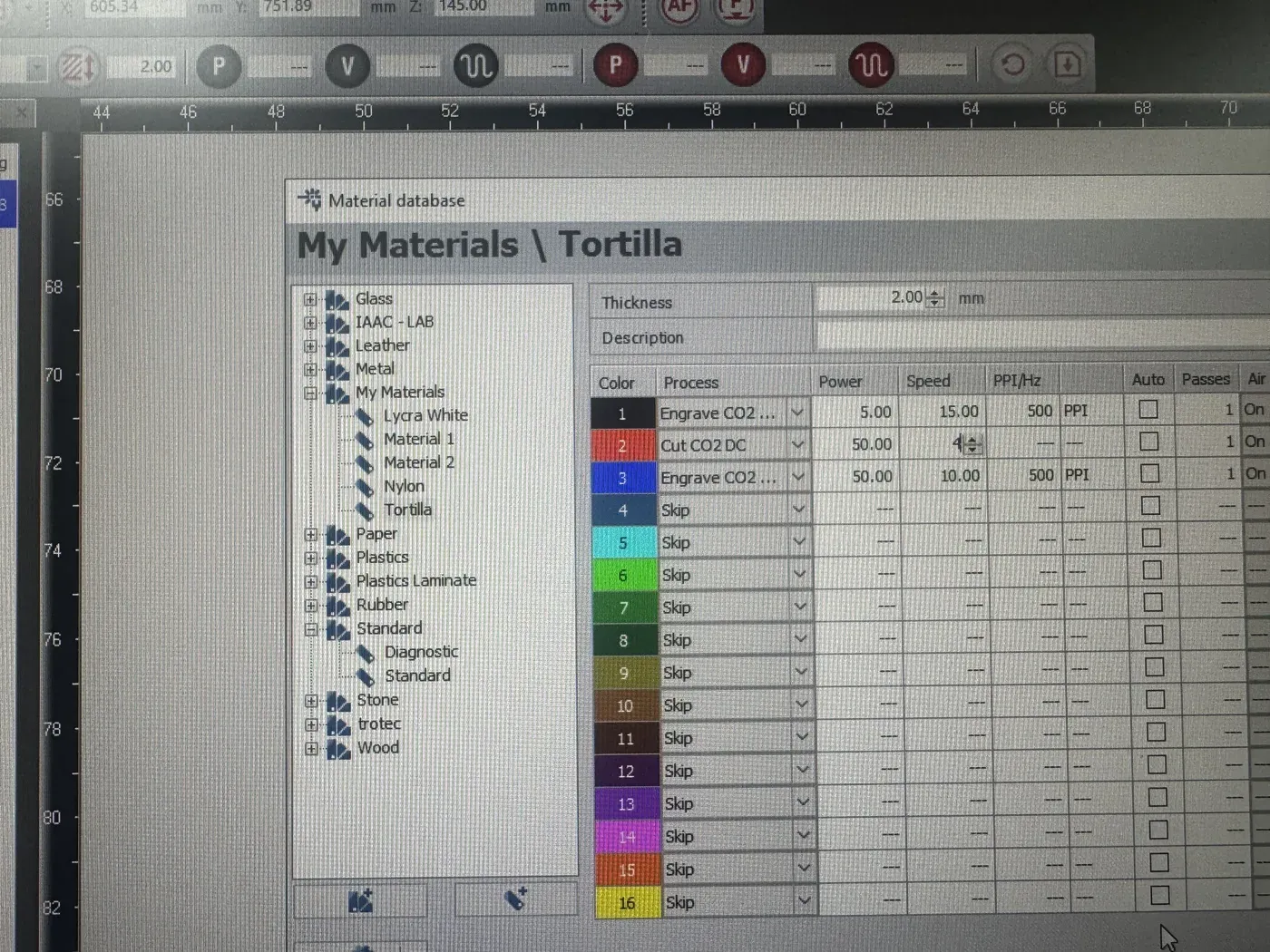Click the black P power icon
Screen dimensions: 1270x952
pyautogui.click(x=218, y=66)
